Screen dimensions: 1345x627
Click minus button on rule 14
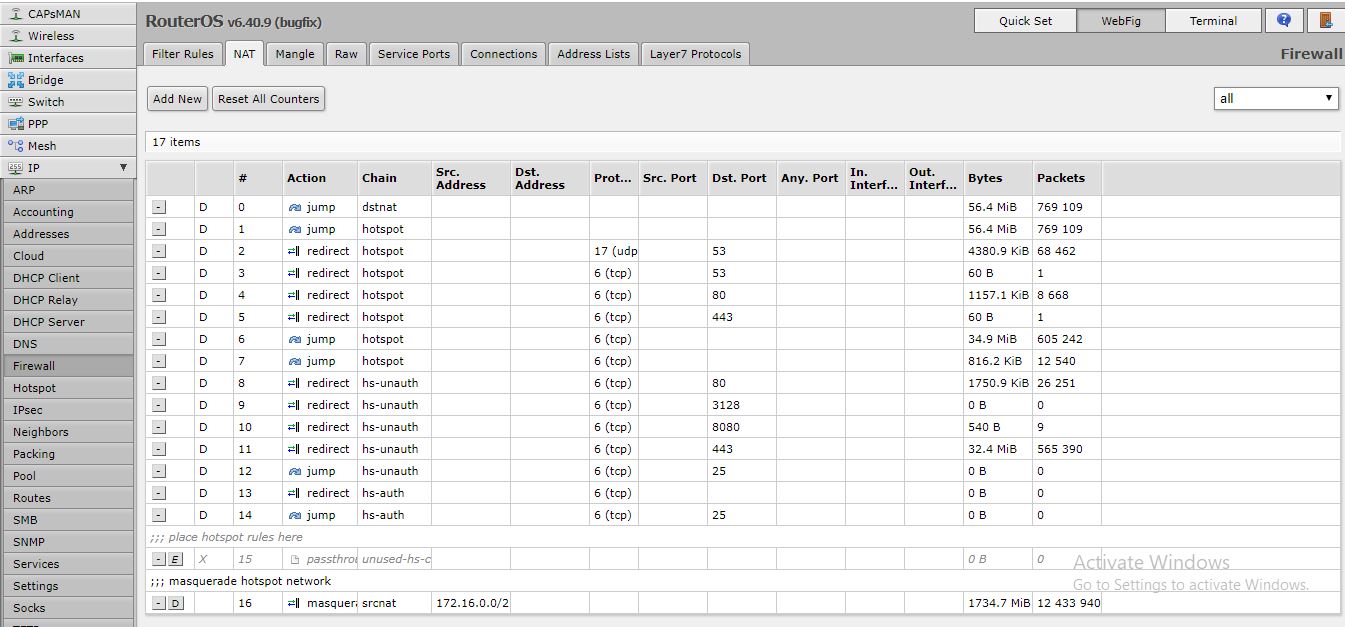coord(159,515)
